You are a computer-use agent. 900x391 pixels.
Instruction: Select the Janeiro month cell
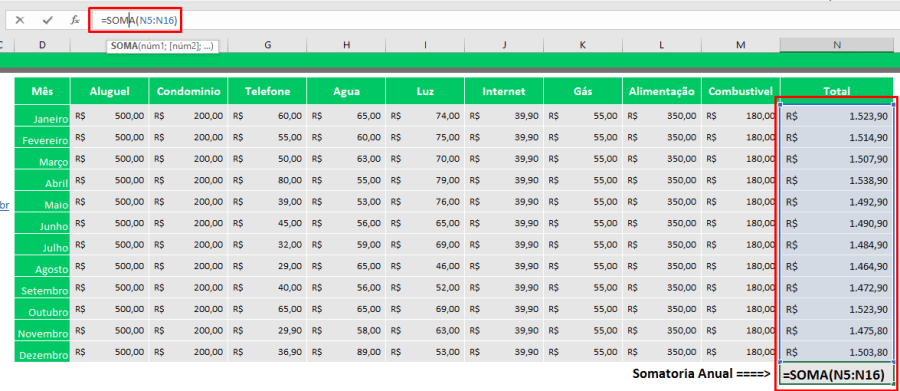[x=42, y=115]
